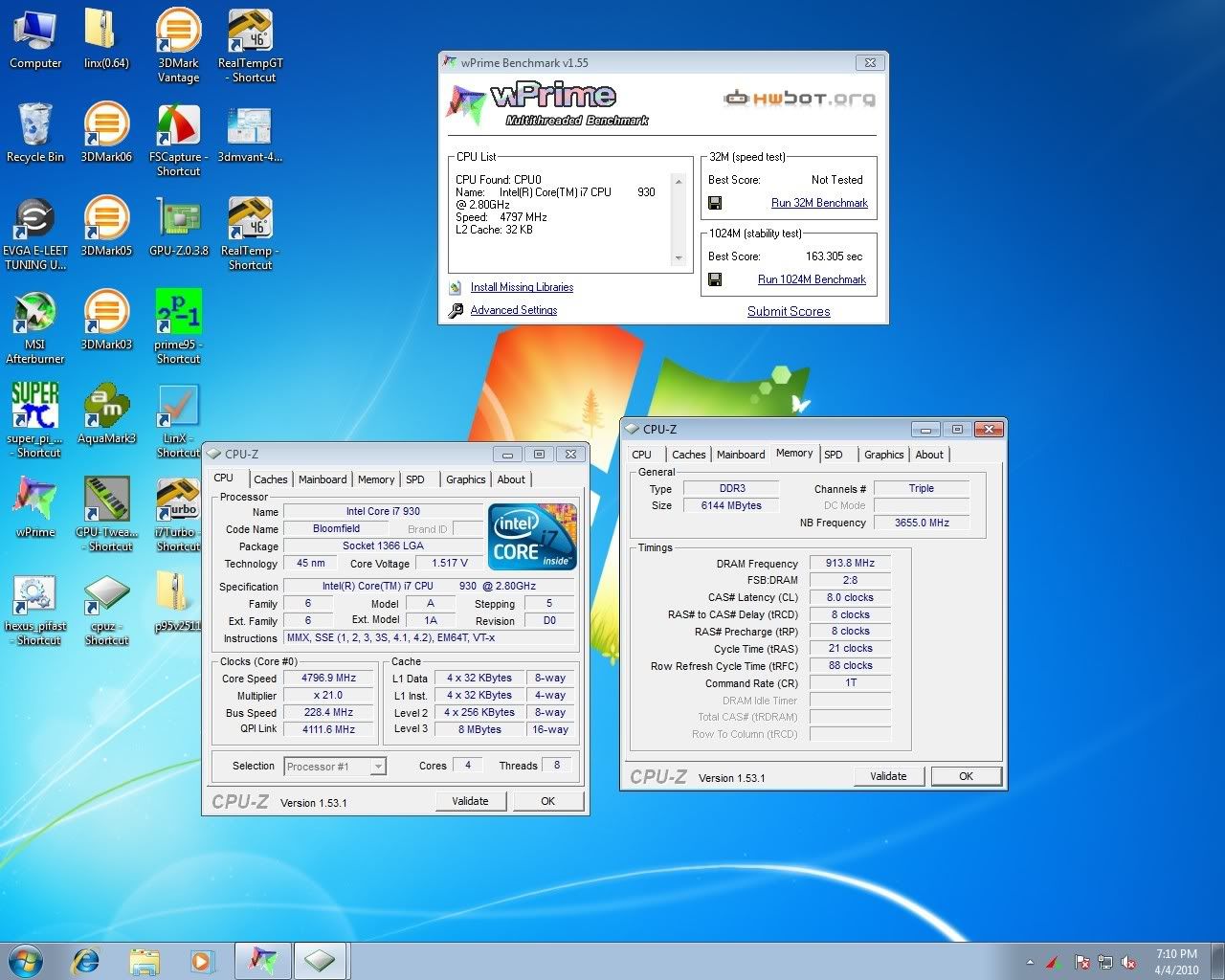Open Memory tab in left CPU-Z window
Image resolution: width=1225 pixels, height=980 pixels.
[x=376, y=479]
